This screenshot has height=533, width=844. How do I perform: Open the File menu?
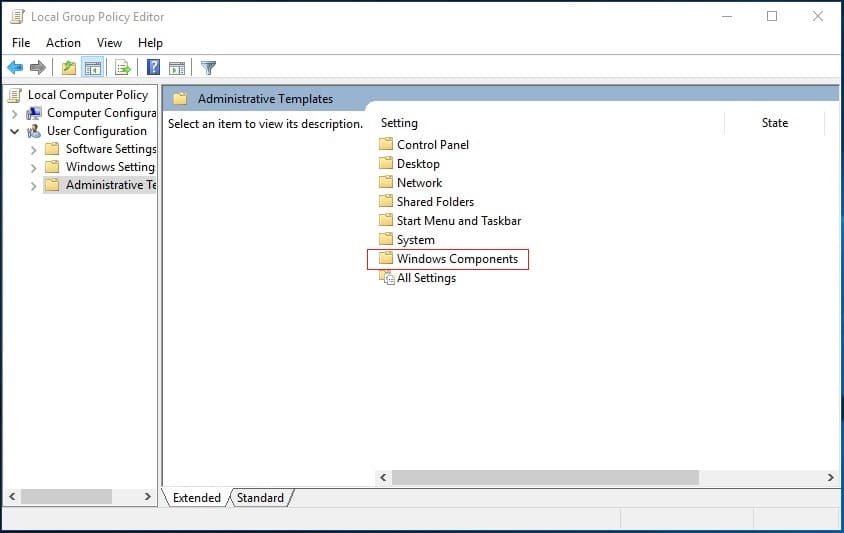tap(21, 43)
